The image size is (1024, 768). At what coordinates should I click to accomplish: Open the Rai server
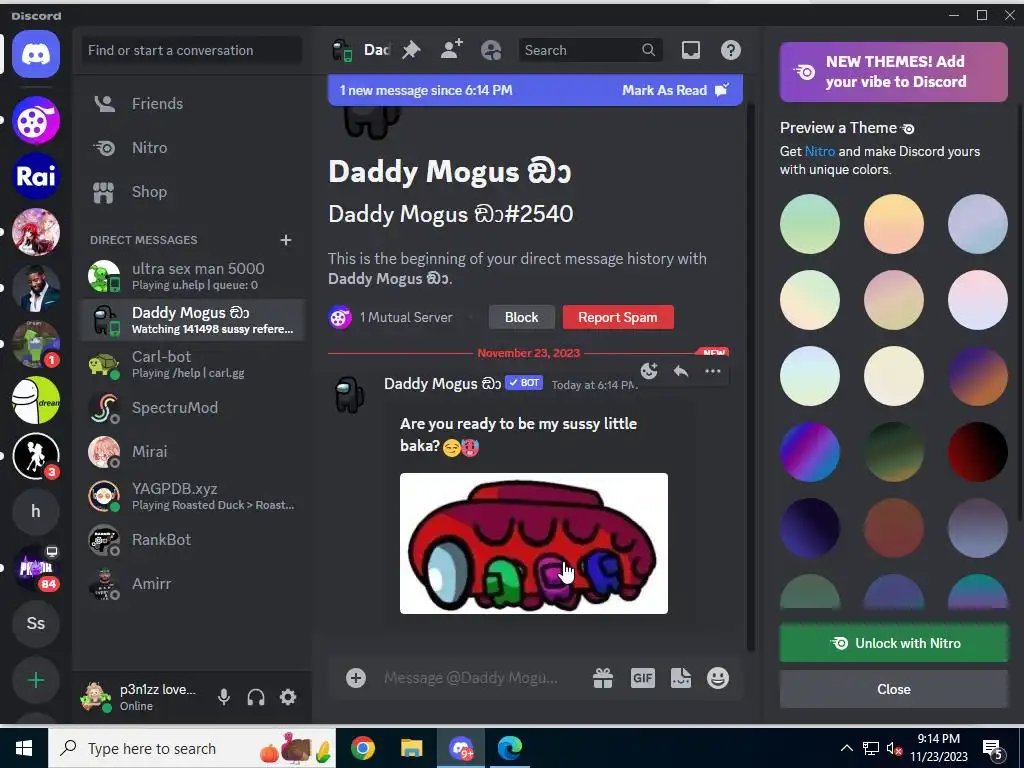(36, 176)
